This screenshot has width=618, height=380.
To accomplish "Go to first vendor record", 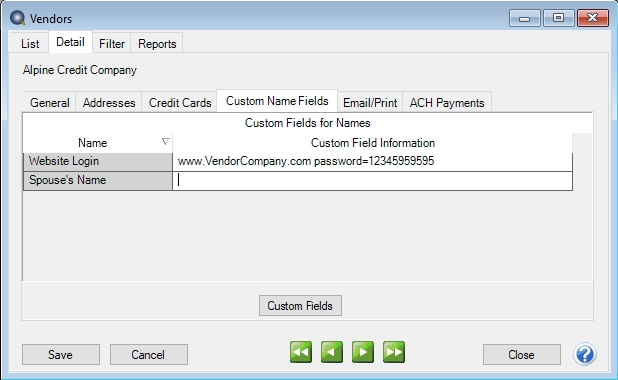I will [x=301, y=352].
